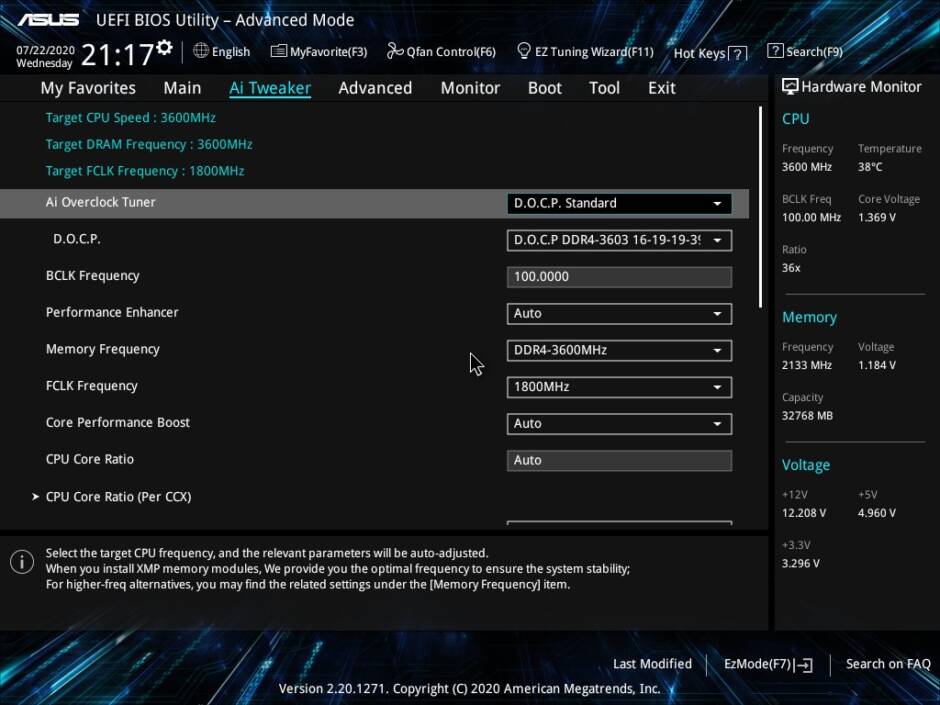The height and width of the screenshot is (705, 940).
Task: Open the Ai Overclock Tuner dropdown
Action: tap(619, 203)
